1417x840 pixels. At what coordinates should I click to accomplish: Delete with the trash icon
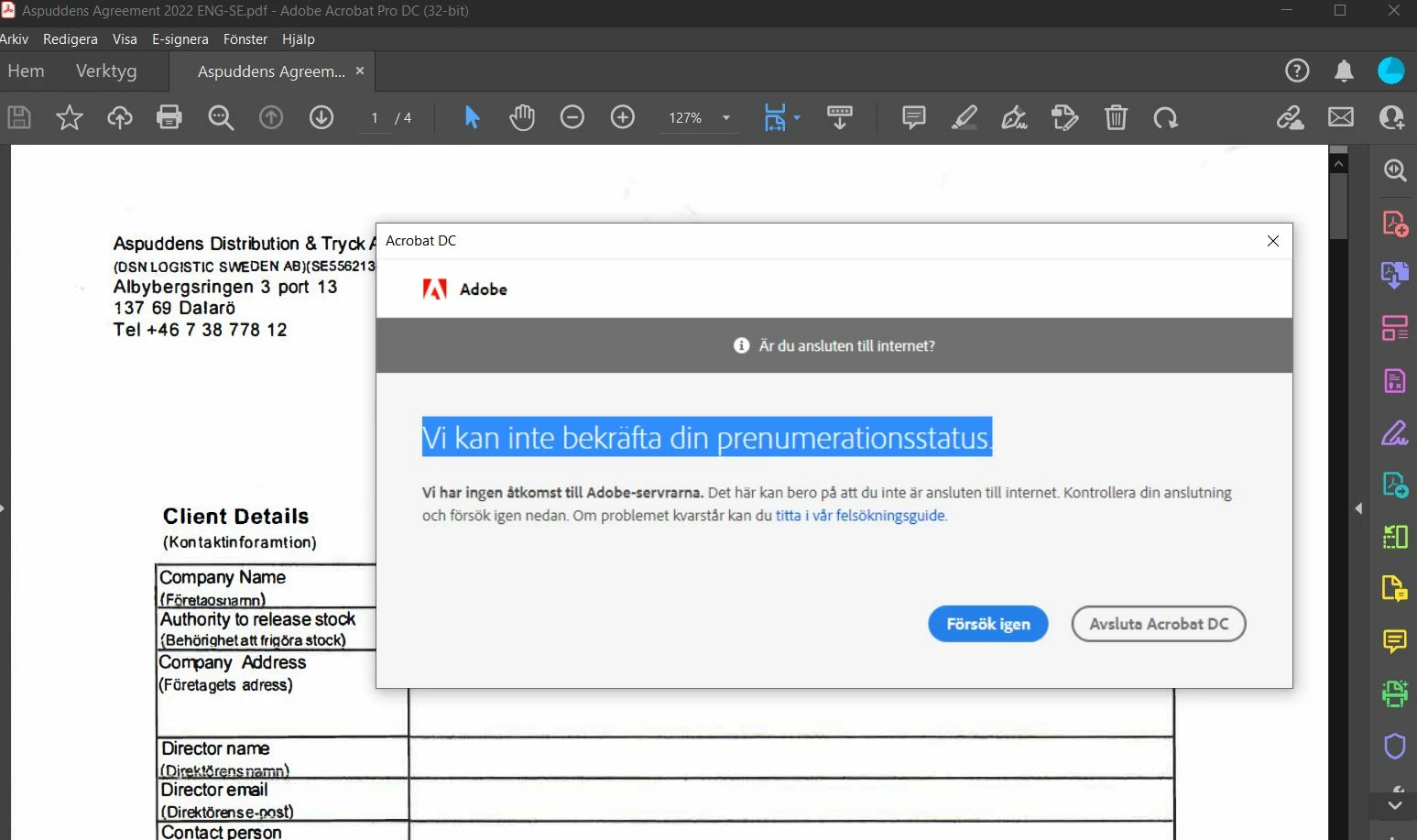coord(1116,117)
